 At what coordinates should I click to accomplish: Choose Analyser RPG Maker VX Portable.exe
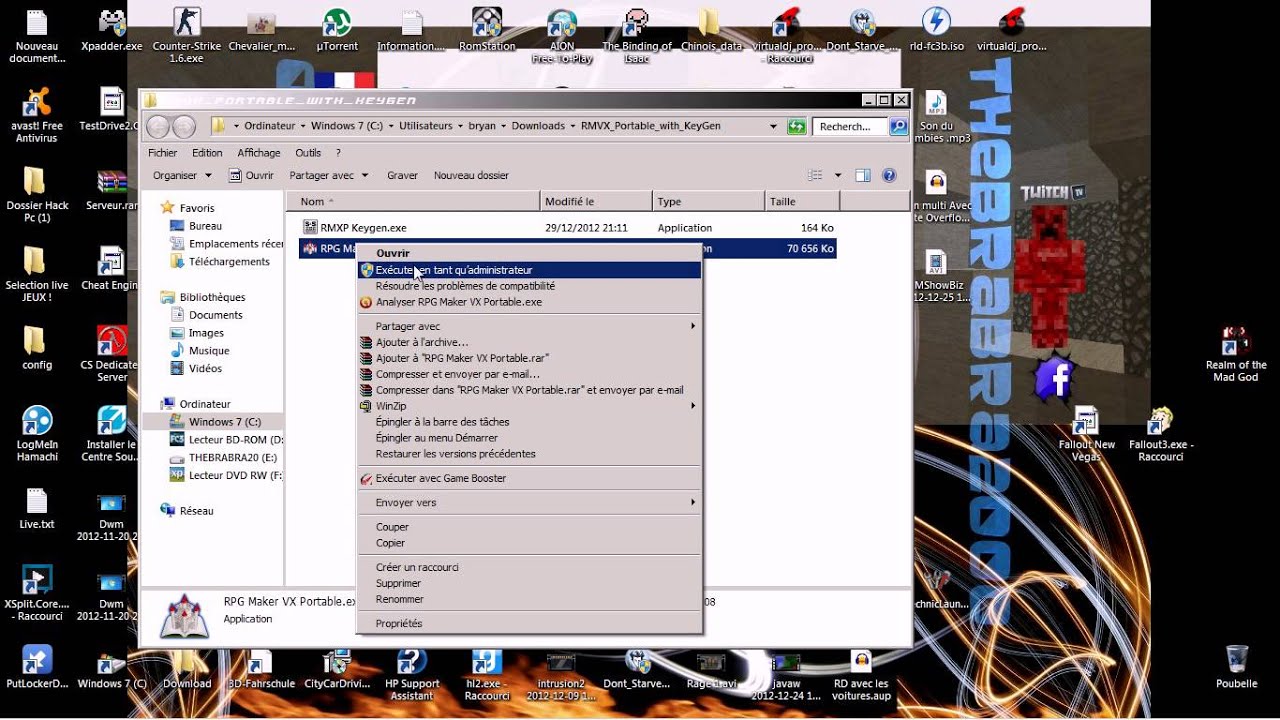[x=530, y=302]
